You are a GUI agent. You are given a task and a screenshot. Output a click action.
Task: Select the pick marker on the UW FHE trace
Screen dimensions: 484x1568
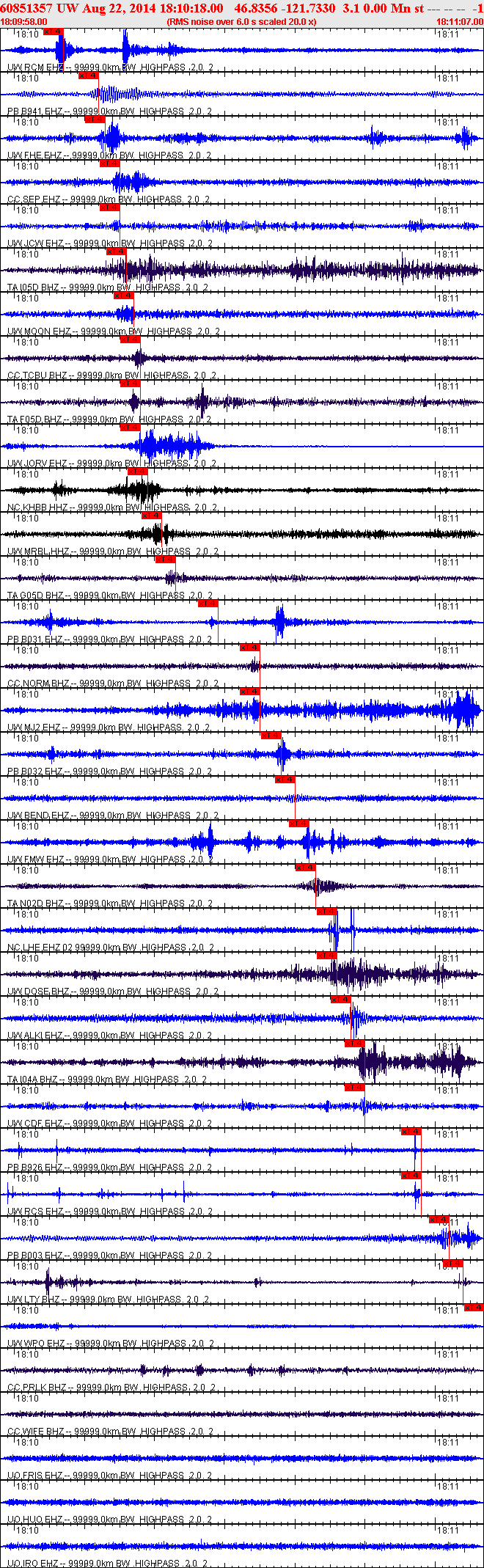(95, 120)
